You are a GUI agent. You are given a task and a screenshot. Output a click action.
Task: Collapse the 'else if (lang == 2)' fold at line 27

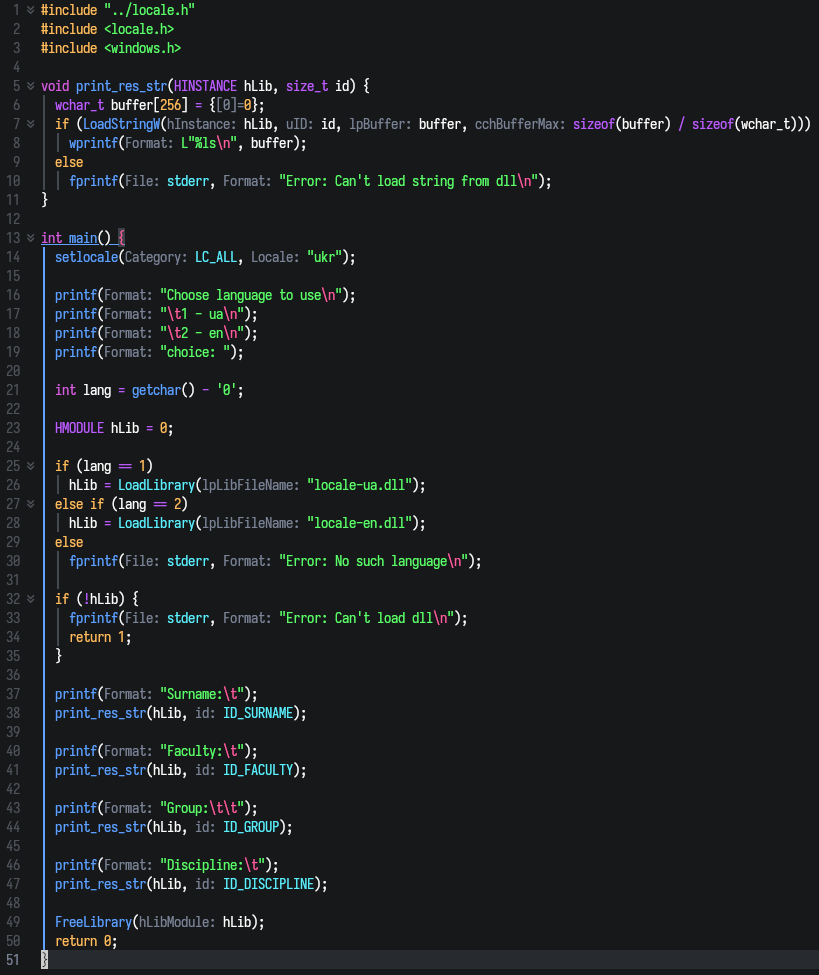(x=30, y=504)
